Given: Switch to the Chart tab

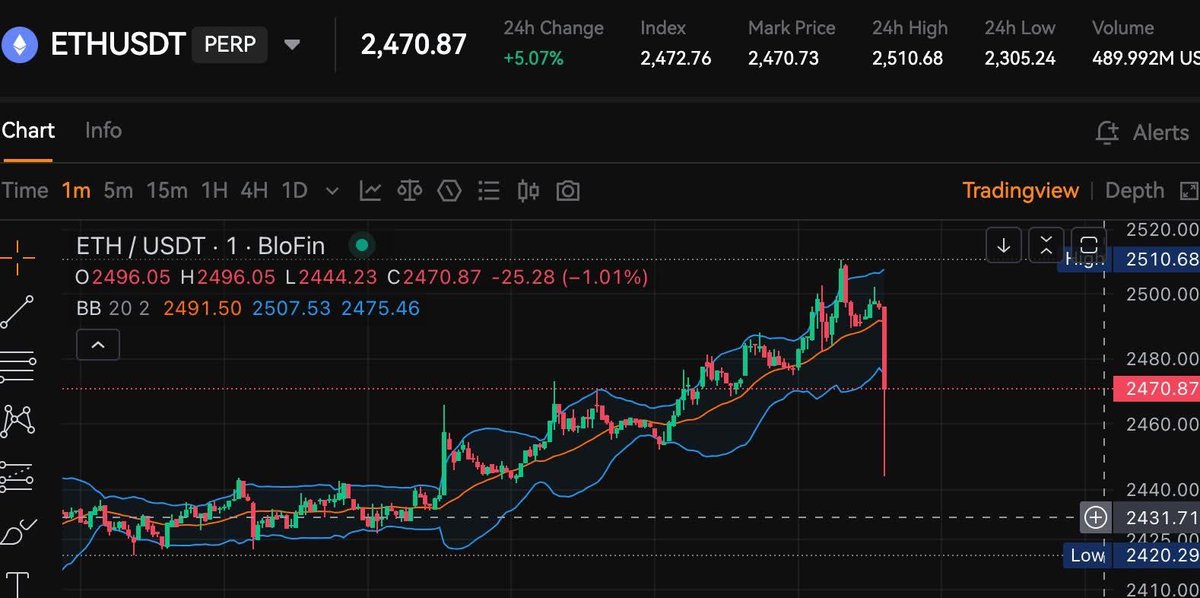Looking at the screenshot, I should click(x=28, y=130).
